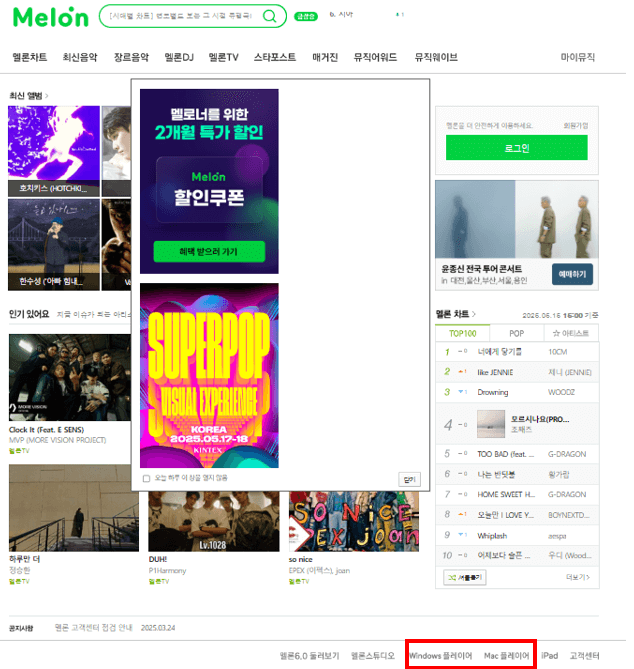Close the popup with 닫기 button
This screenshot has width=634, height=669.
pyautogui.click(x=409, y=480)
